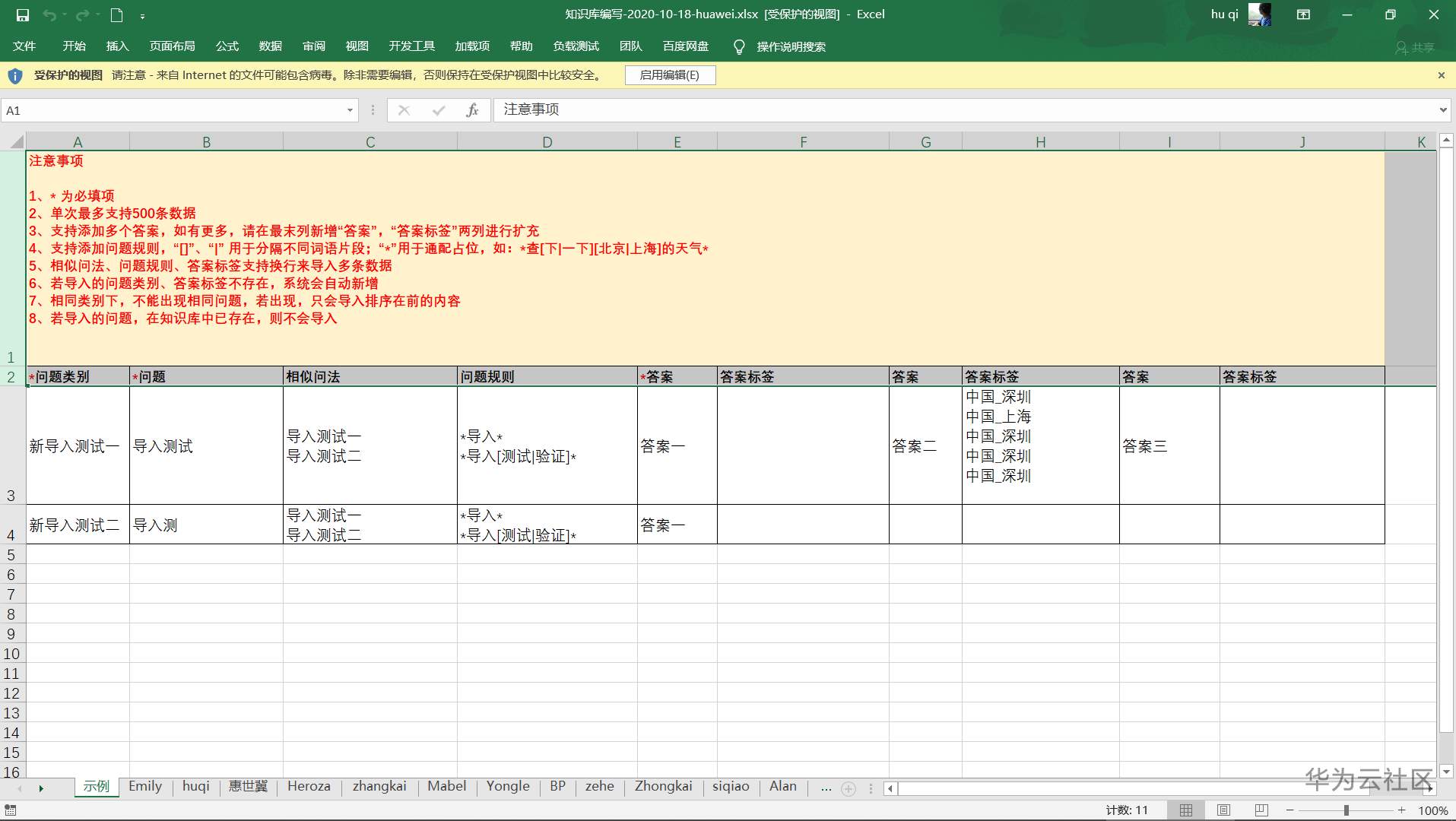The image size is (1456, 821).
Task: Click the sheet tab scroll right arrow
Action: (x=41, y=788)
